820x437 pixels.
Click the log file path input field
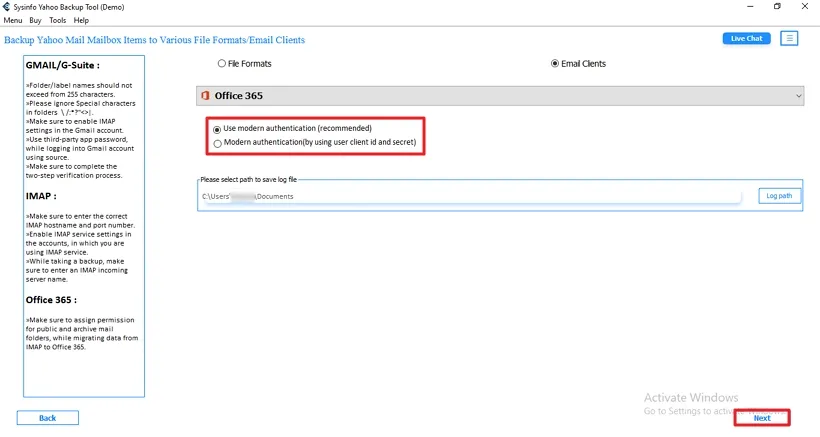click(x=471, y=197)
